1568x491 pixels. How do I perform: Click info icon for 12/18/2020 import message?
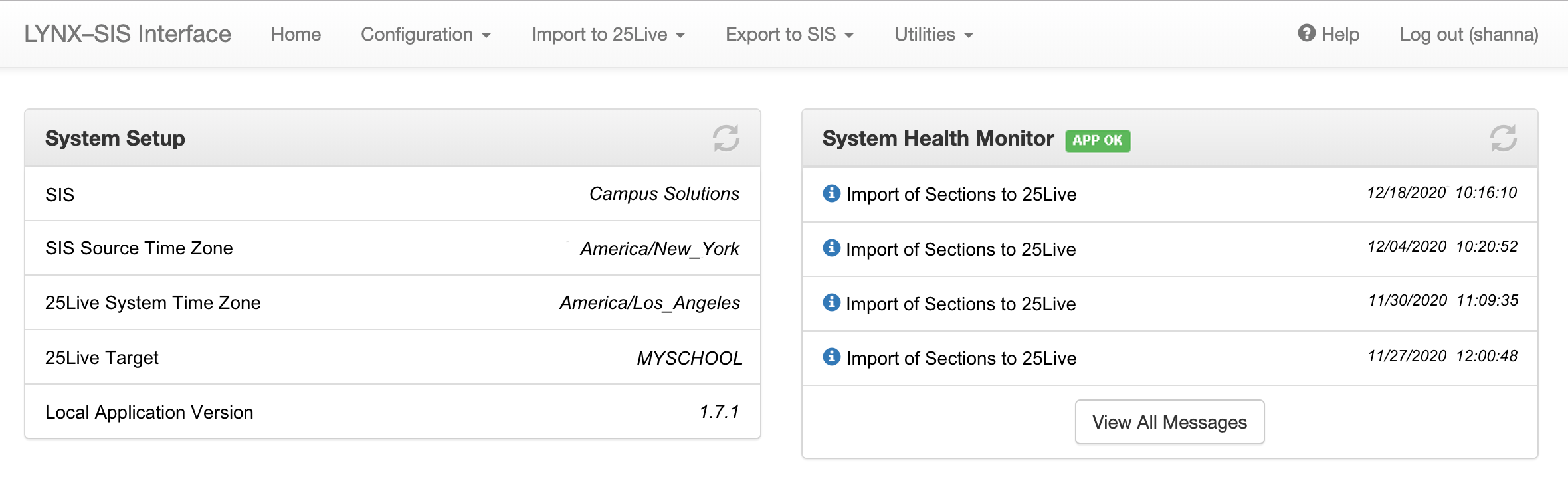pyautogui.click(x=831, y=193)
